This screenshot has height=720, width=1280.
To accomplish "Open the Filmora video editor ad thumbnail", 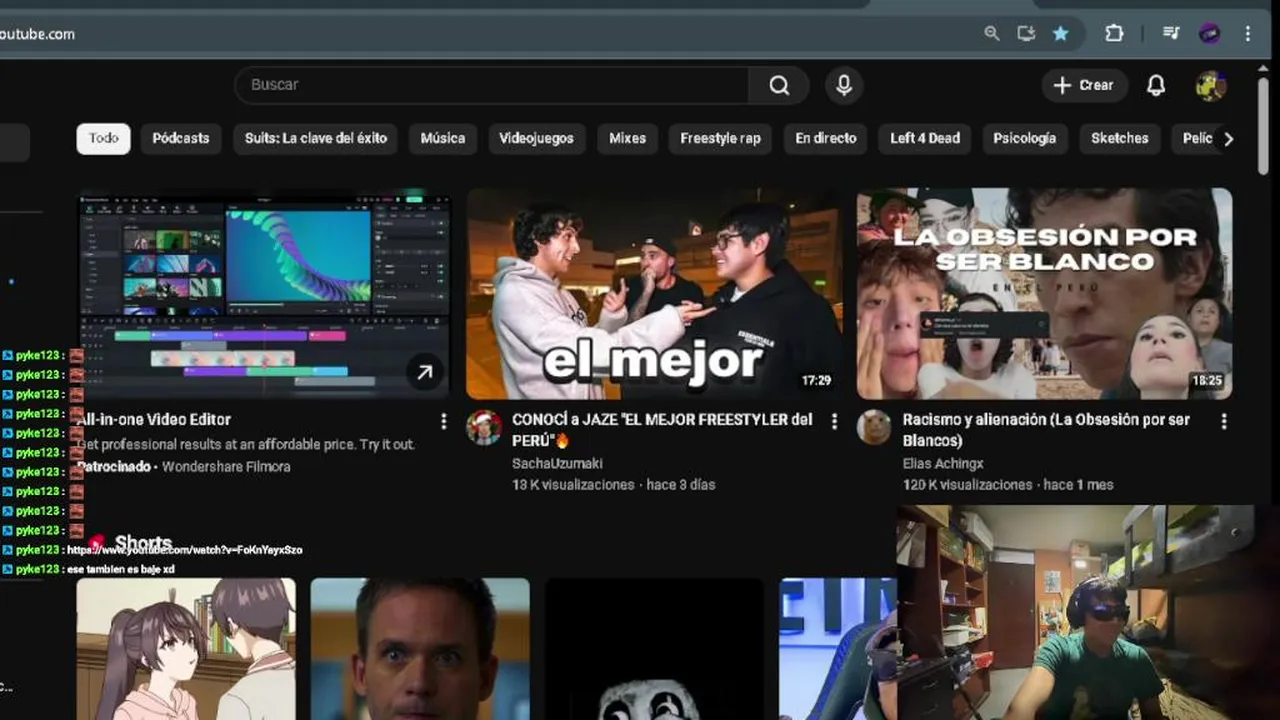I will (264, 294).
